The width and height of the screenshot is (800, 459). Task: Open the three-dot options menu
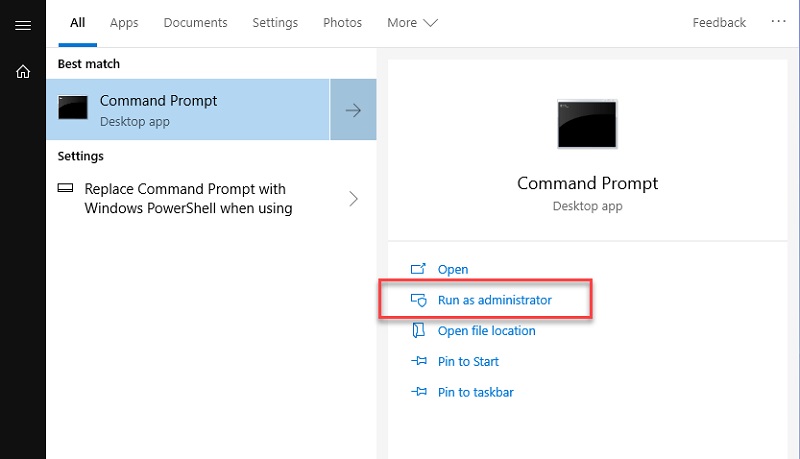(x=778, y=21)
